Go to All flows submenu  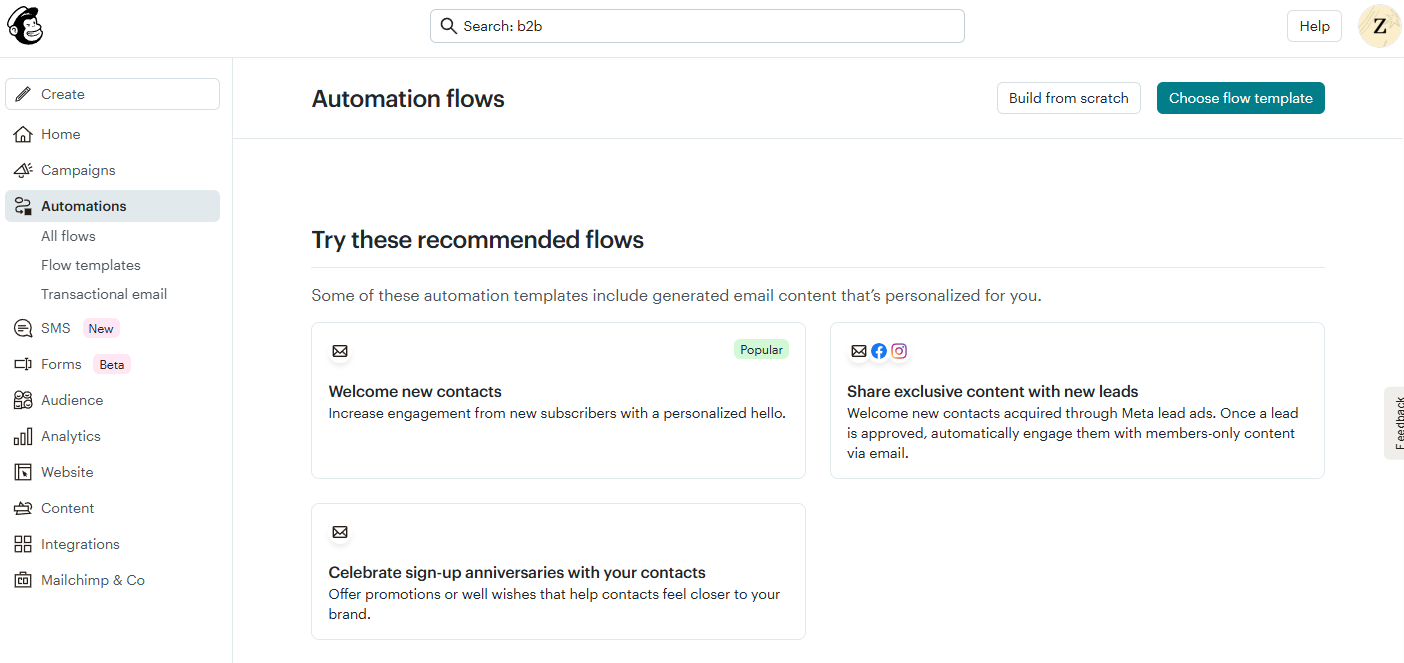[x=68, y=236]
